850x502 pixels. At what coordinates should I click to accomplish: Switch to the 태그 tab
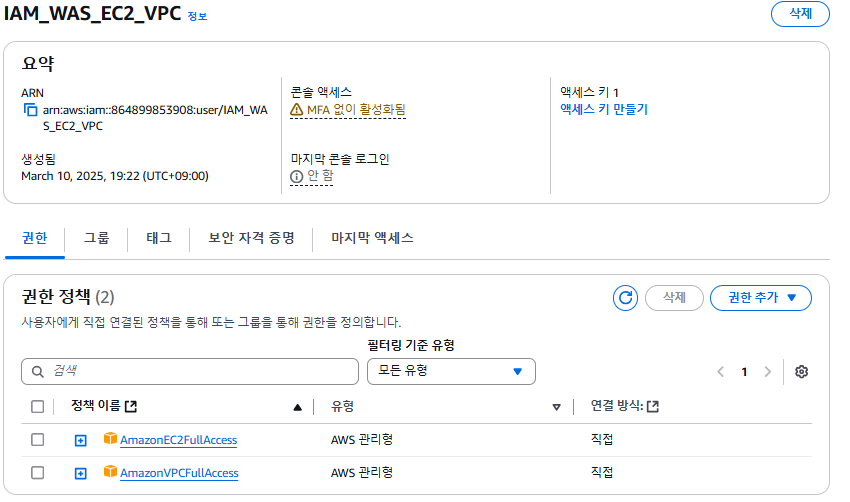tap(159, 238)
